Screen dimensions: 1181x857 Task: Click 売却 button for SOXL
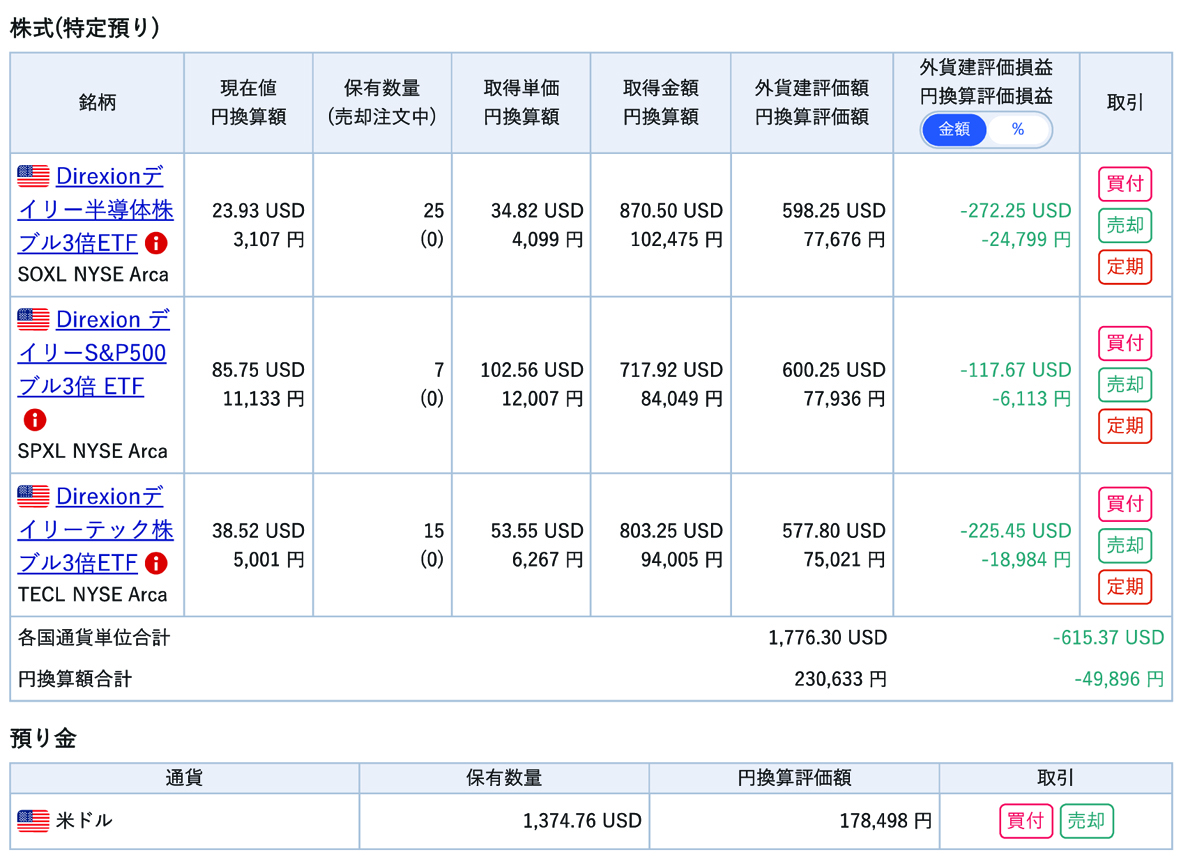[x=1125, y=225]
